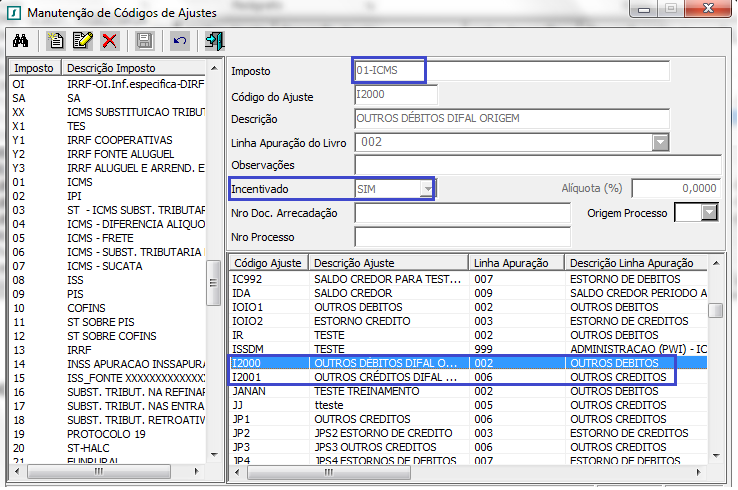Click the exit door icon
The width and height of the screenshot is (738, 490).
click(214, 41)
